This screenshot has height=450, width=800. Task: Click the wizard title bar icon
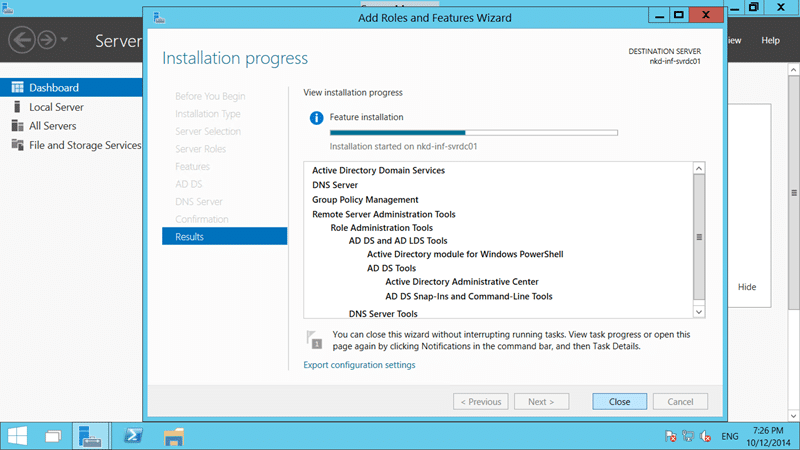pos(159,18)
